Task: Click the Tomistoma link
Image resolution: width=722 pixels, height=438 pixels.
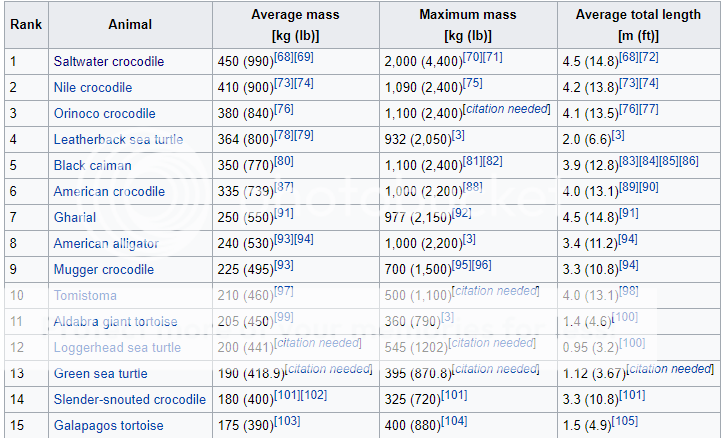Action: click(x=84, y=295)
